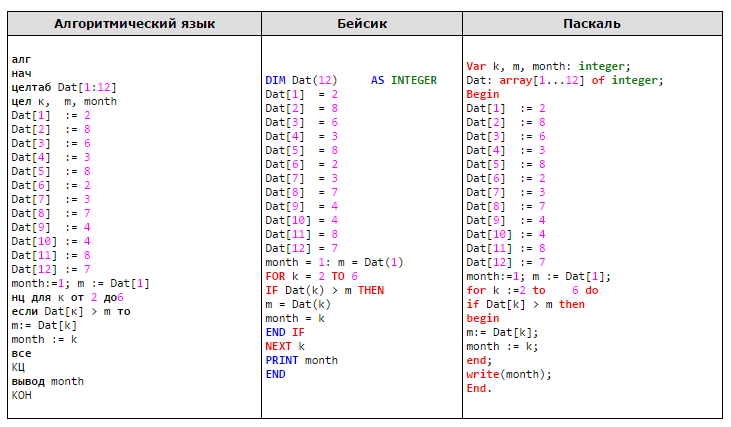The width and height of the screenshot is (731, 427).
Task: Click the 'if Dat[k] > m then' line
Action: 525,304
